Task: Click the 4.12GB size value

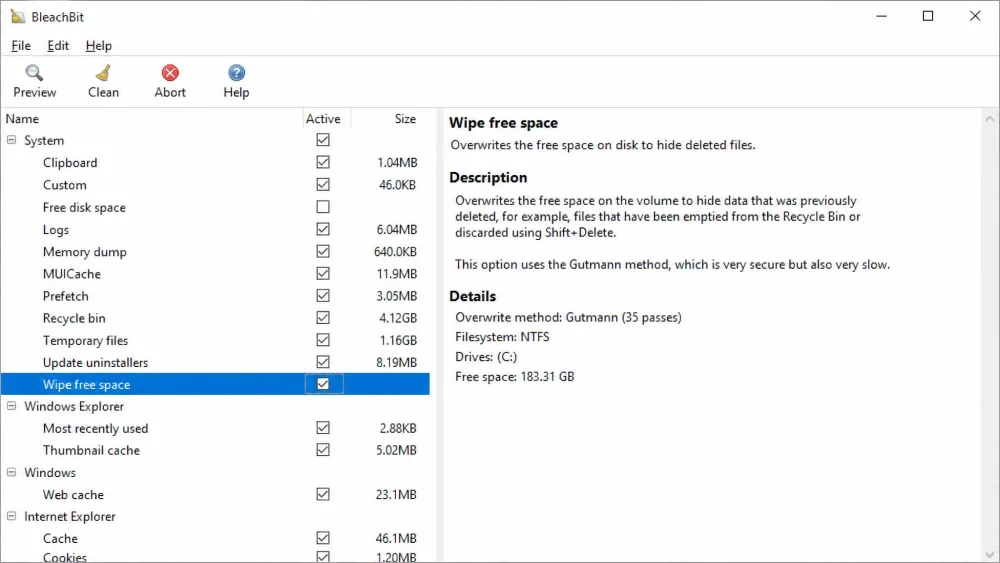Action: pyautogui.click(x=398, y=318)
